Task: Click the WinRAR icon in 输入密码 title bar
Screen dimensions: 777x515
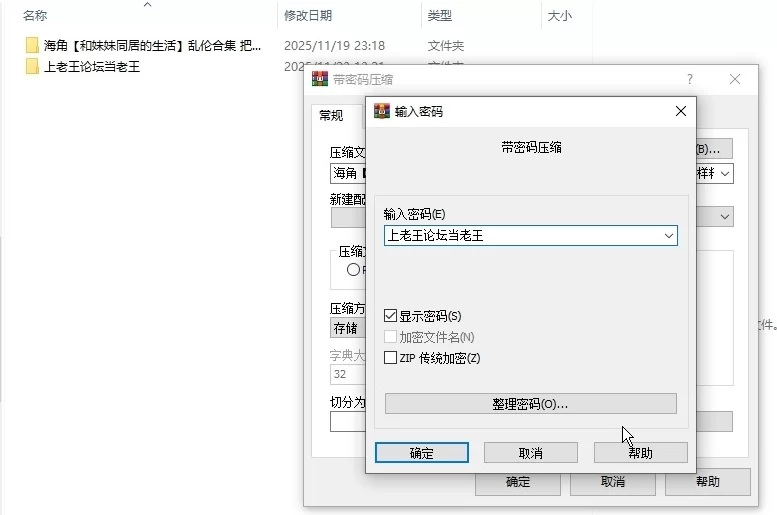Action: (x=382, y=111)
